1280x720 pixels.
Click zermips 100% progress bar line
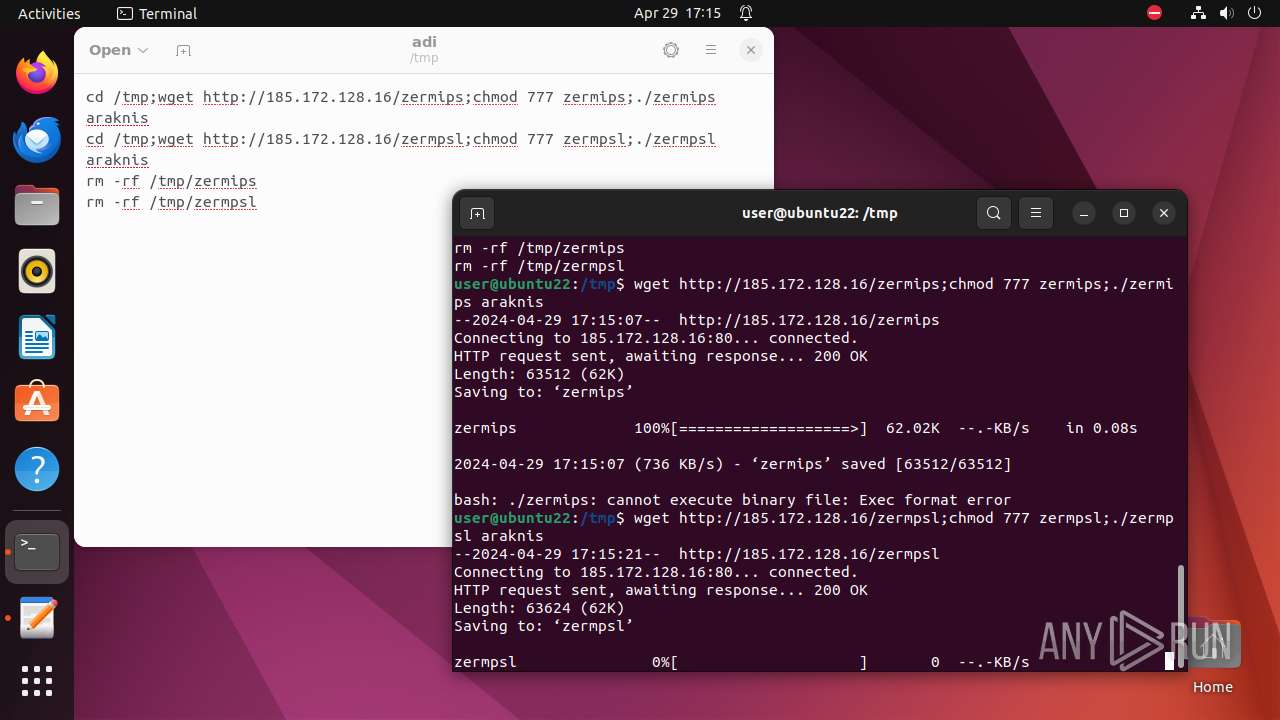click(x=795, y=428)
